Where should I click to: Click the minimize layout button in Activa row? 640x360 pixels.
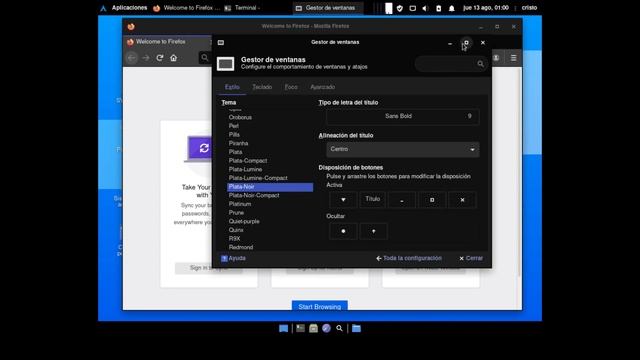click(402, 200)
